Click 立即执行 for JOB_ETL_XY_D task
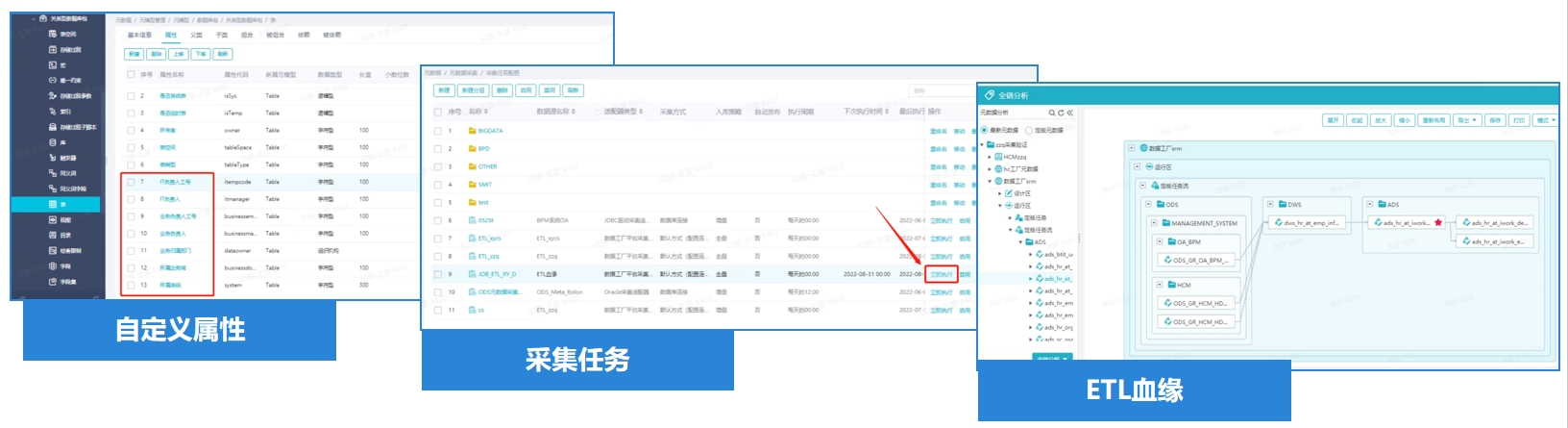The image size is (1568, 428). coord(941,274)
